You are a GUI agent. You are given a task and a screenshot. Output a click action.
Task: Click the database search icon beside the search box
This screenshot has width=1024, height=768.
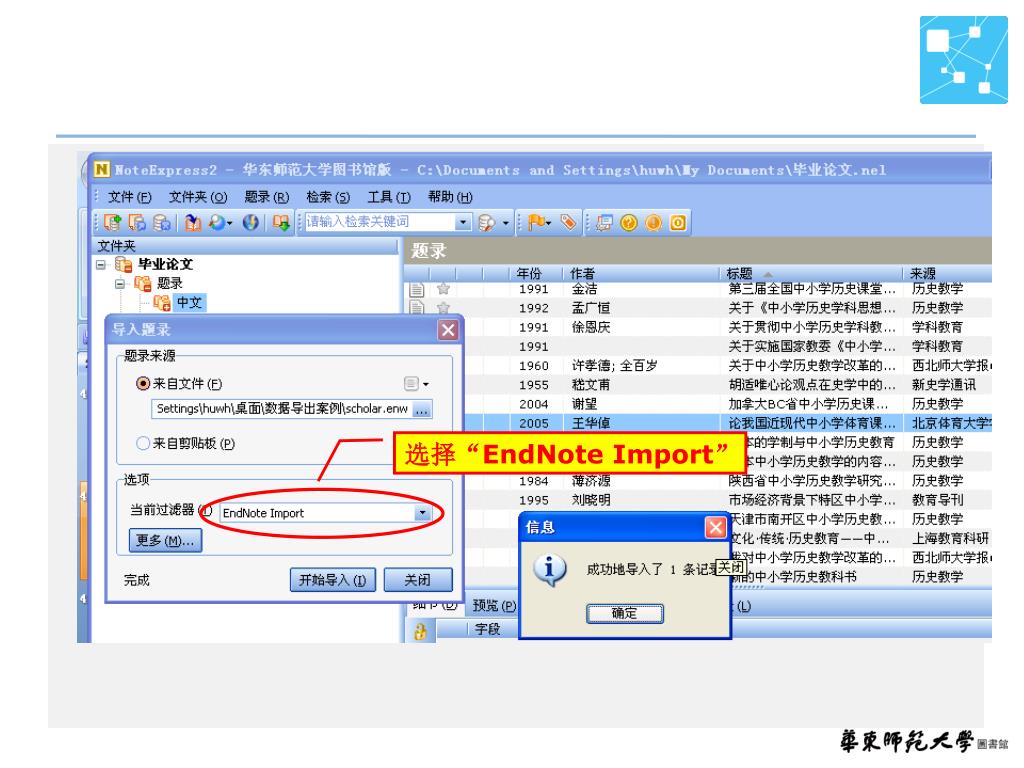point(487,223)
